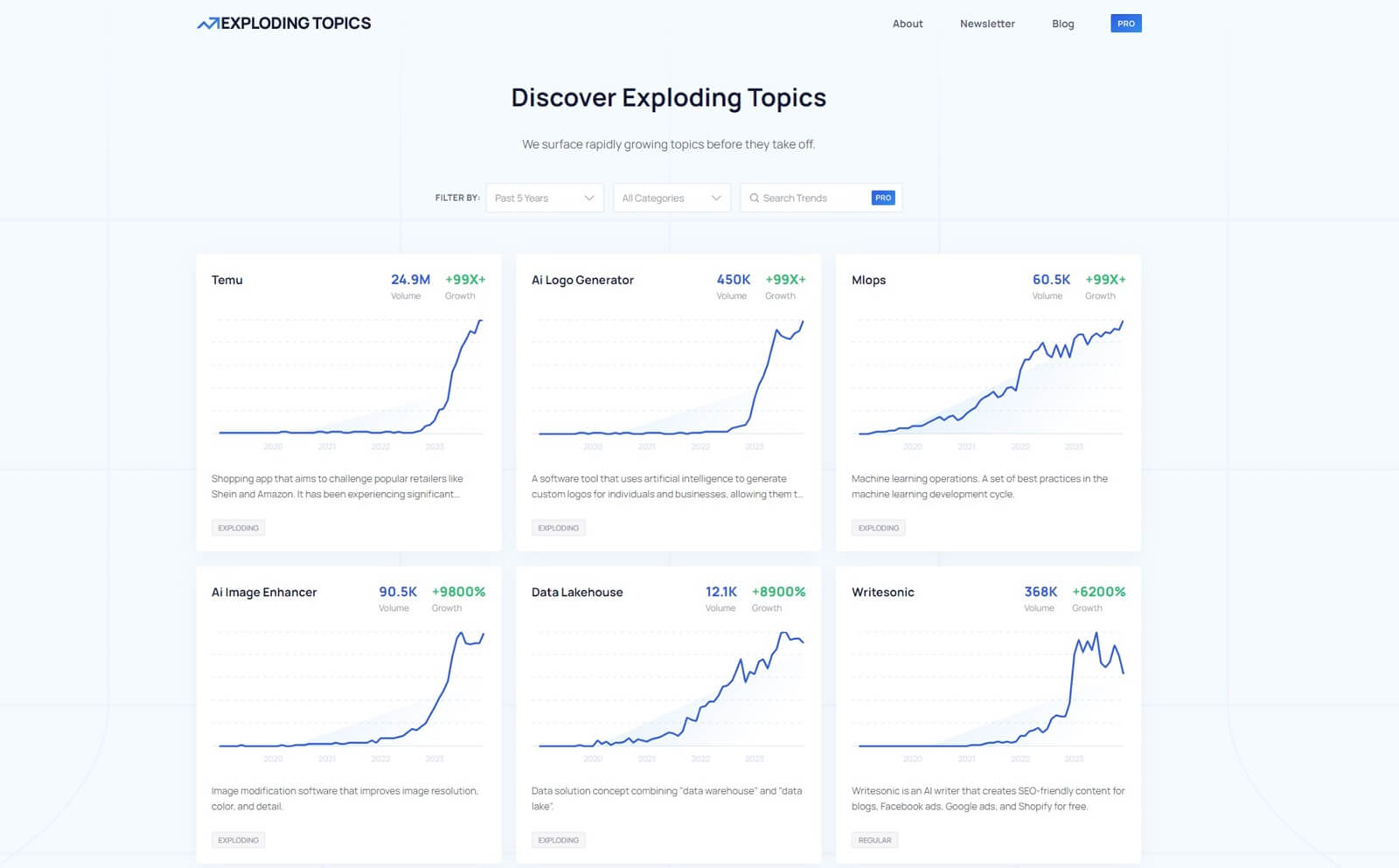Expand the All Categories dropdown
Image resolution: width=1399 pixels, height=868 pixels.
[x=672, y=198]
